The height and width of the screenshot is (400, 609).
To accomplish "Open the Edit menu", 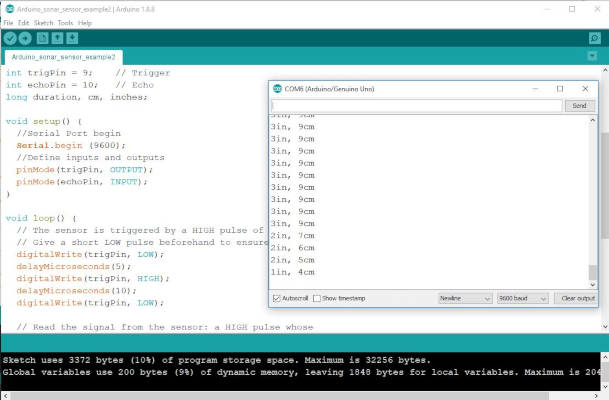I will click(x=23, y=23).
